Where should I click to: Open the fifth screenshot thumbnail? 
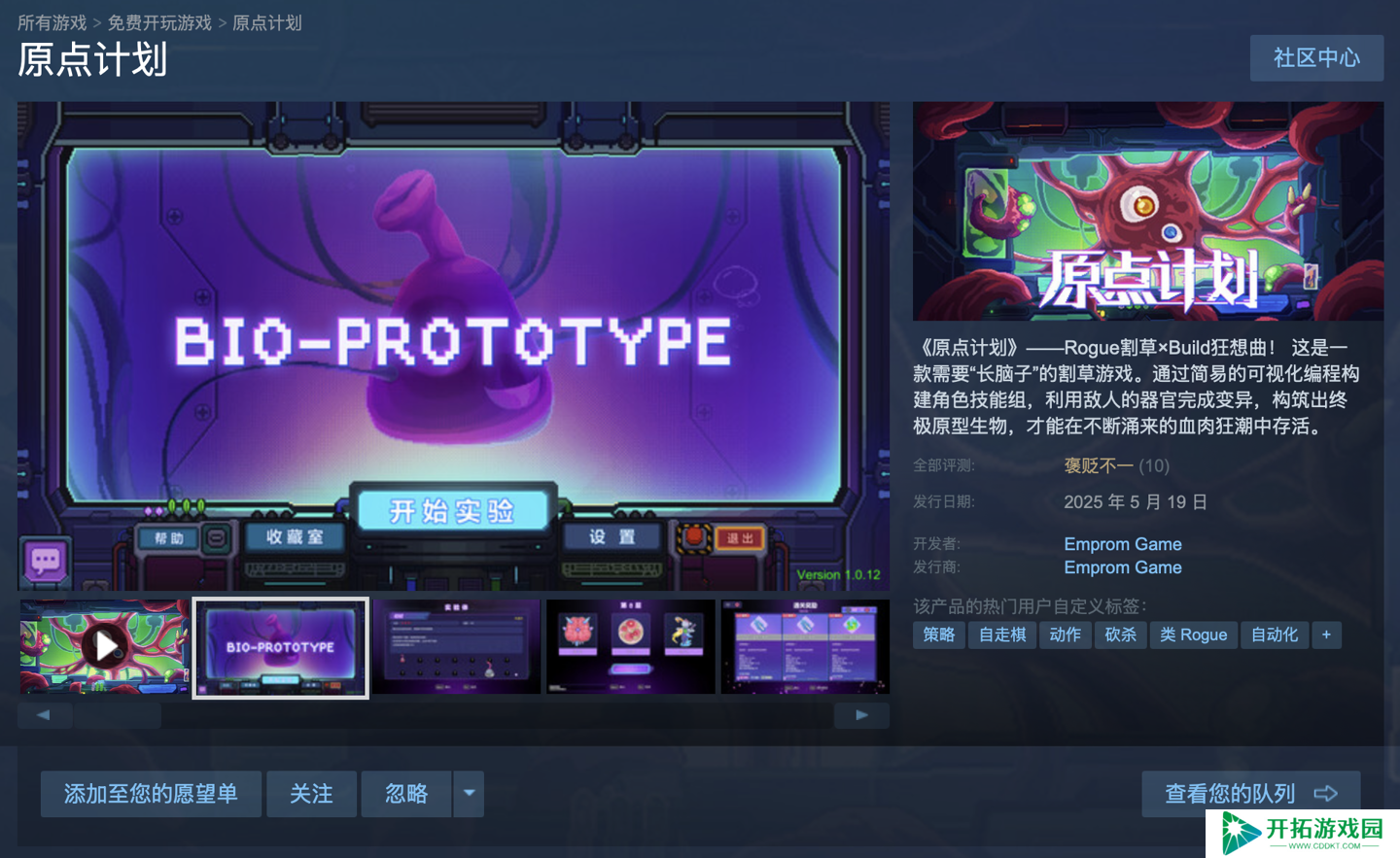tap(805, 646)
